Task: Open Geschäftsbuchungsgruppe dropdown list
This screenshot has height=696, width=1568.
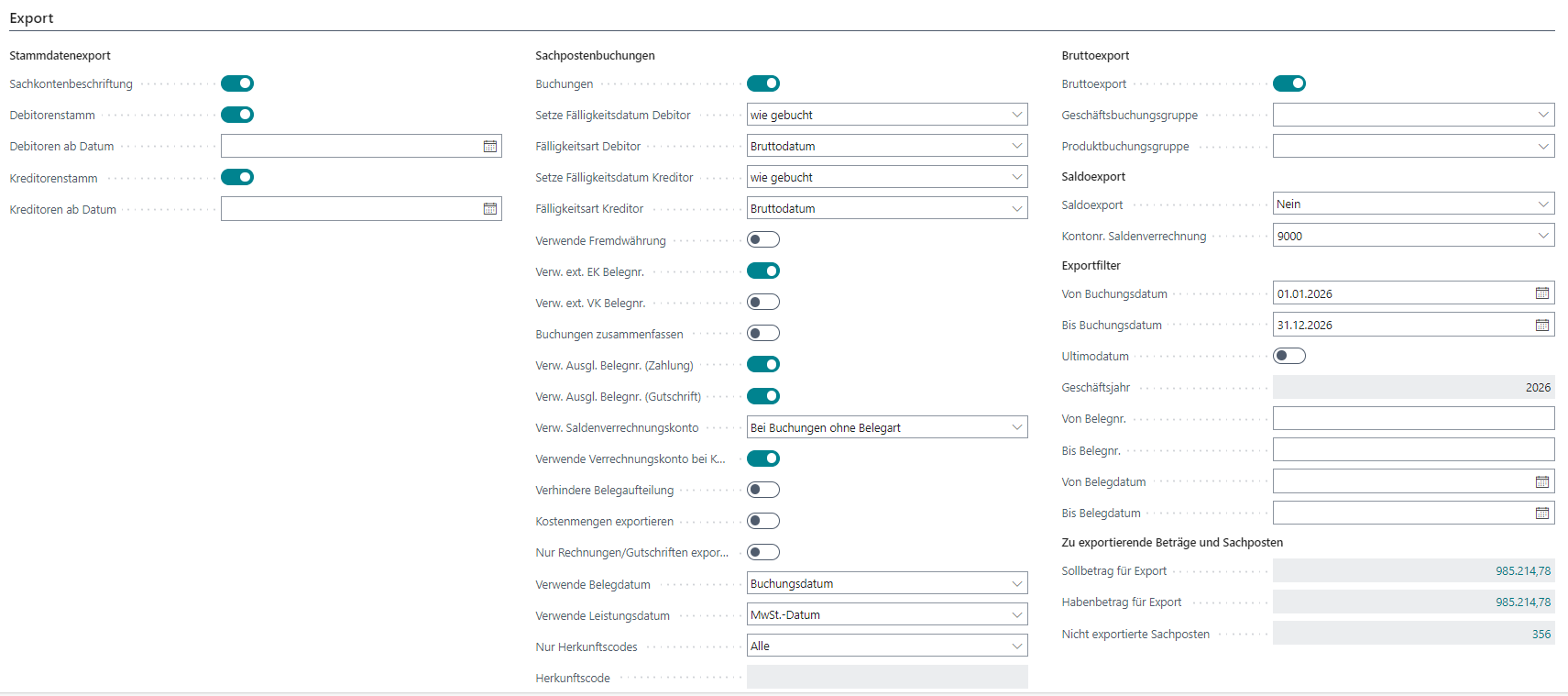Action: tap(1543, 115)
